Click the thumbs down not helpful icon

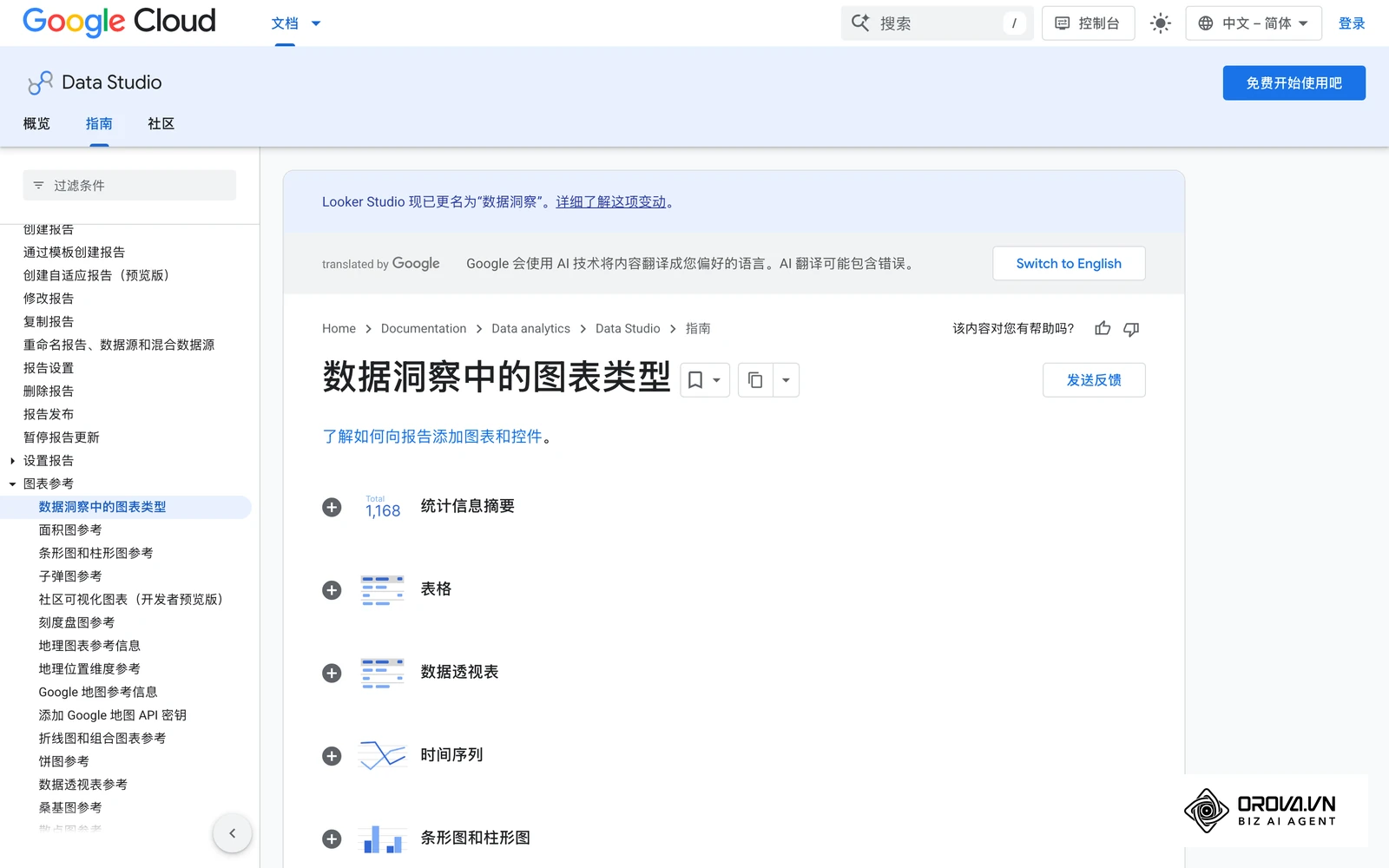pyautogui.click(x=1131, y=328)
